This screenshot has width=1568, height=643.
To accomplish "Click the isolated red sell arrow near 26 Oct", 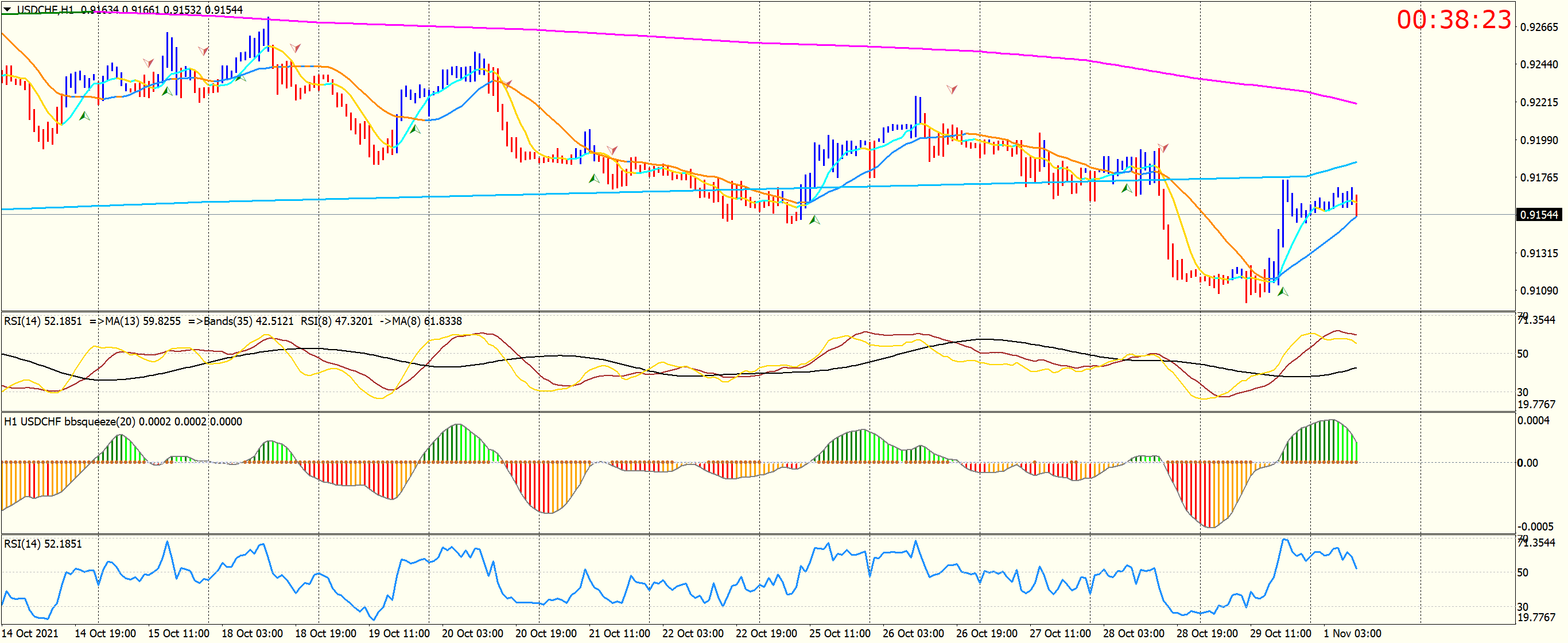I will [x=952, y=90].
